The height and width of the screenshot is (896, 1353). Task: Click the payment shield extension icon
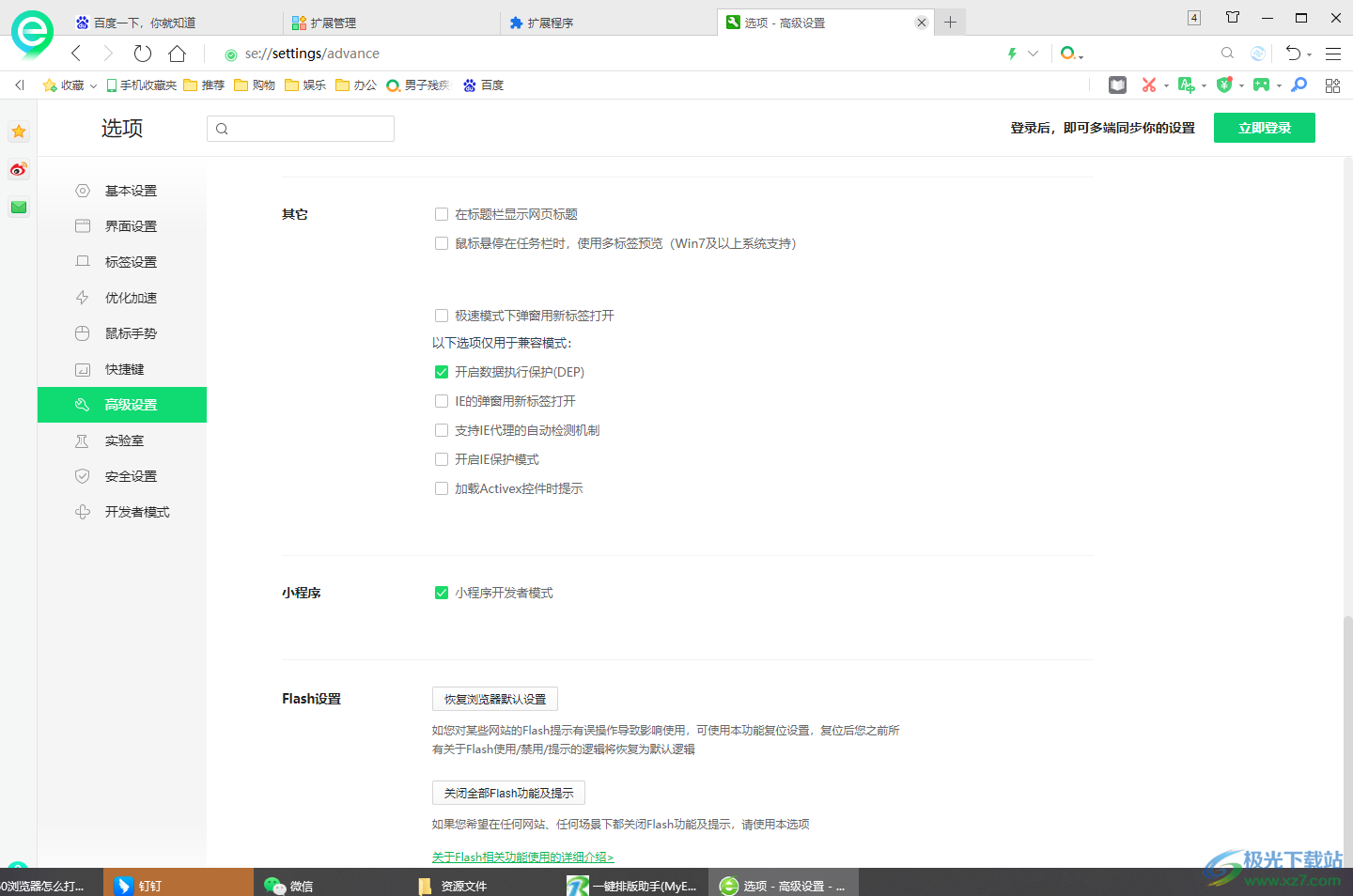click(1224, 85)
